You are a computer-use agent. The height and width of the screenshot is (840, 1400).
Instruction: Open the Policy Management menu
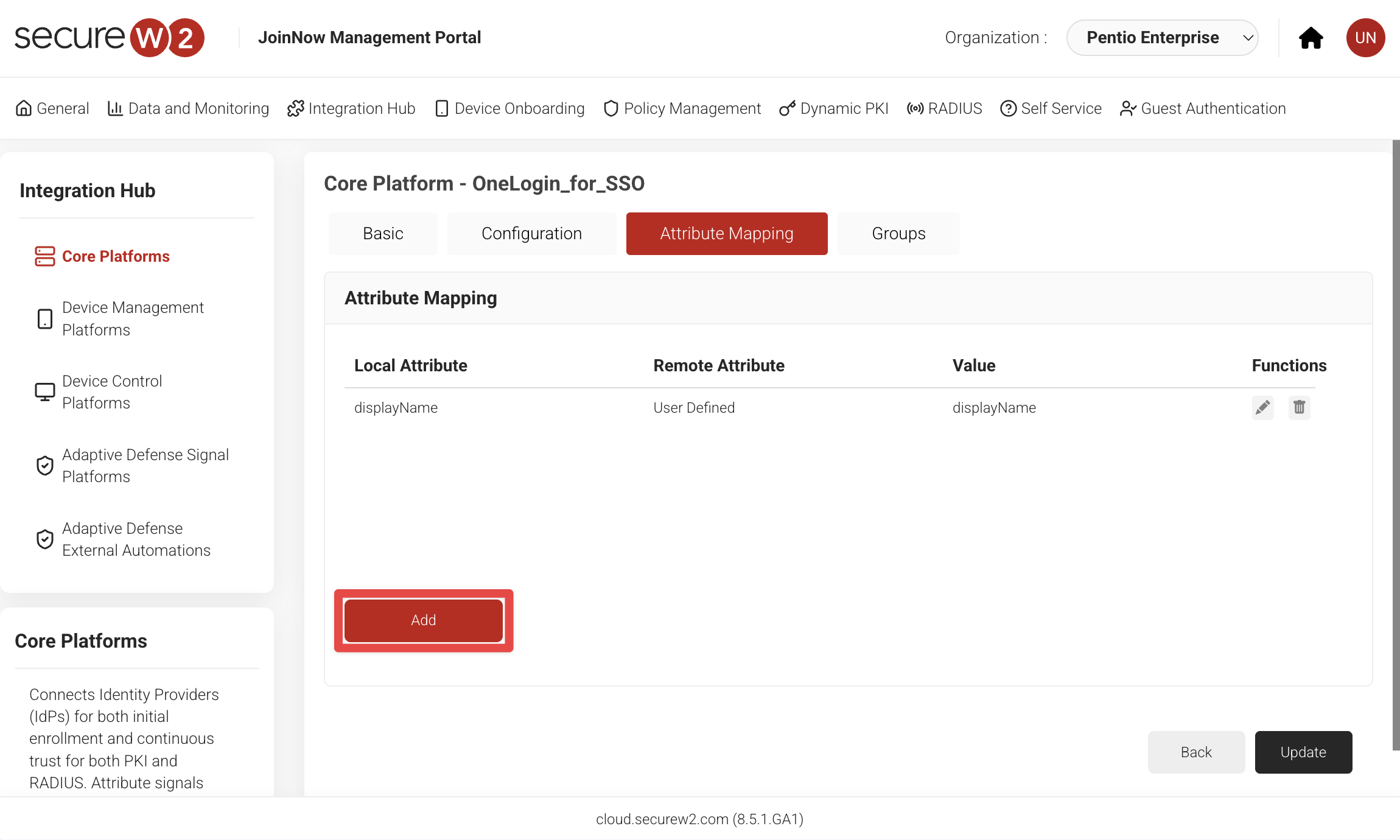click(x=682, y=108)
